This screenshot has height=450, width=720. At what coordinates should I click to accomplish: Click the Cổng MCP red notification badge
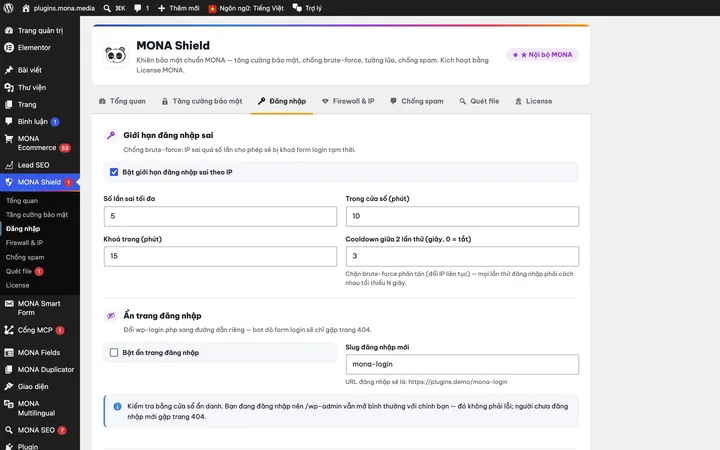(x=60, y=330)
